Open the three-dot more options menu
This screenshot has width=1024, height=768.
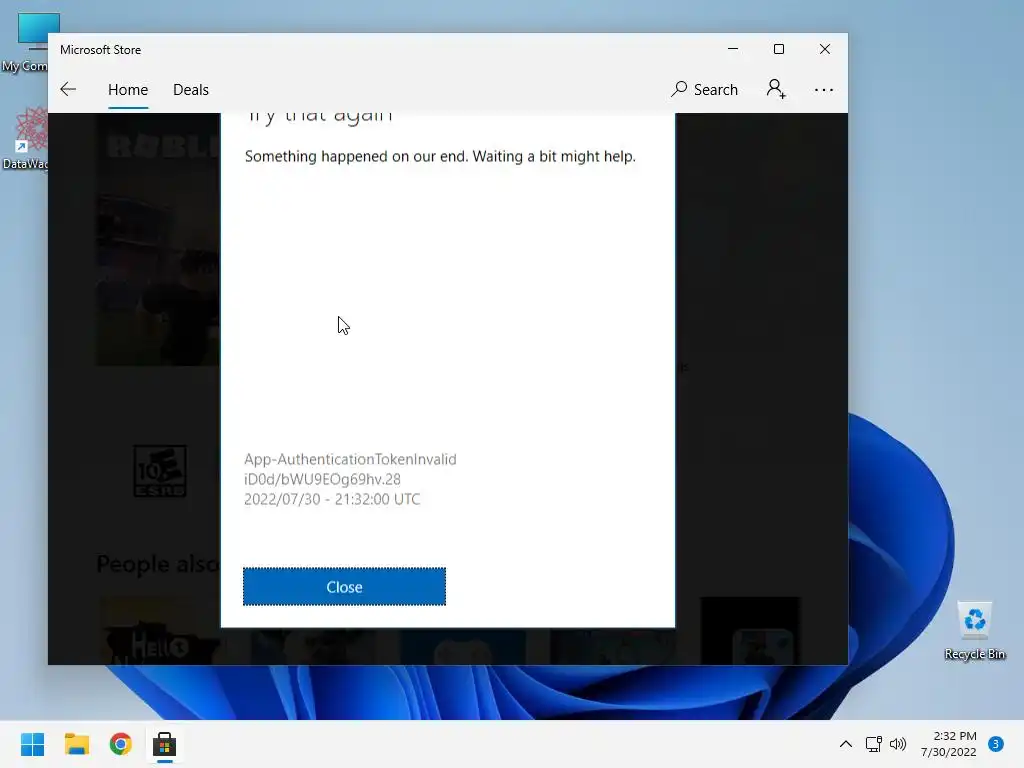coord(824,89)
